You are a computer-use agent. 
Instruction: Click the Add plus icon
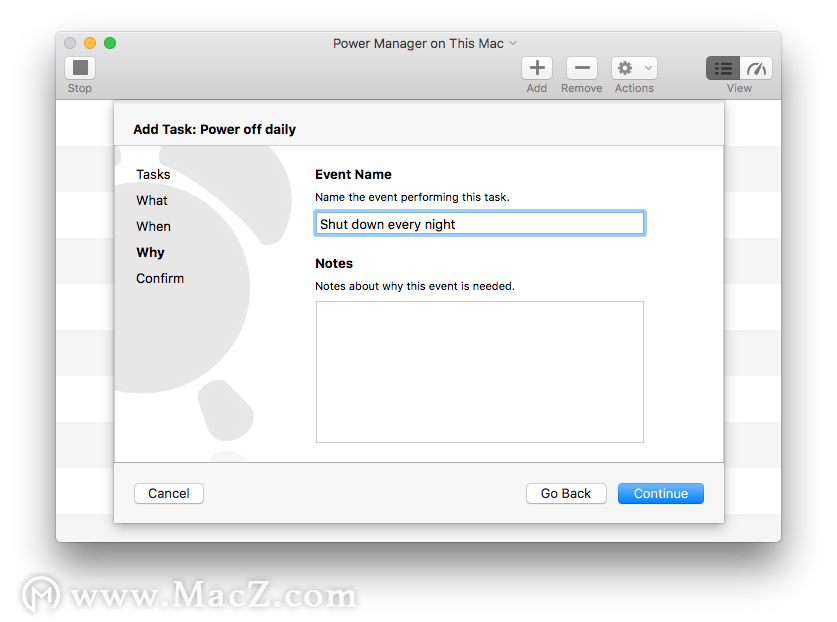tap(537, 68)
